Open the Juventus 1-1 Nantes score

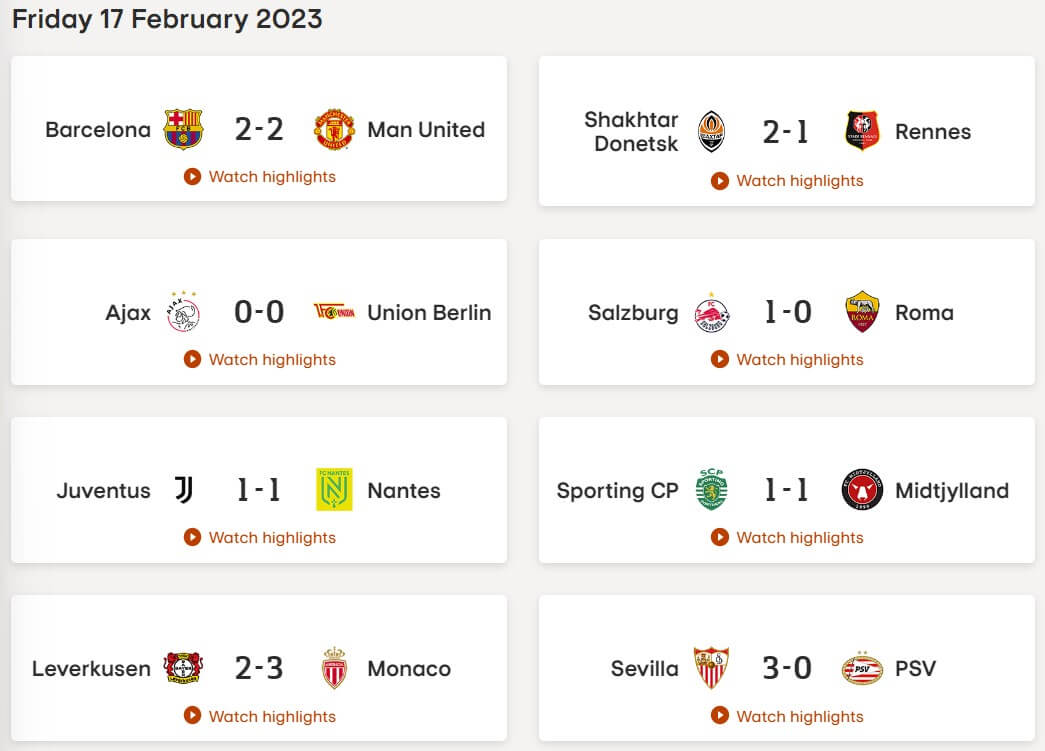pyautogui.click(x=259, y=490)
